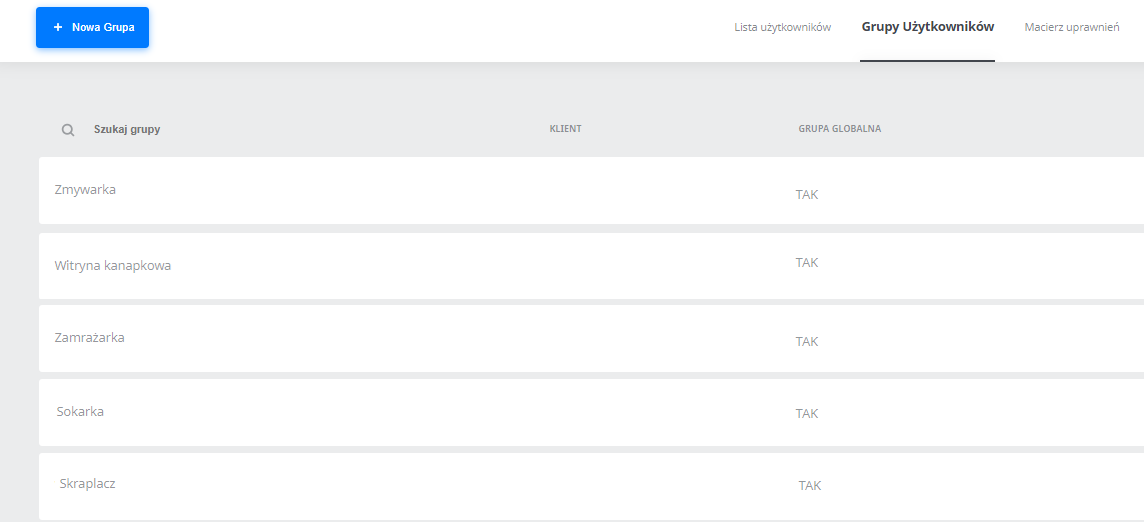This screenshot has height=522, width=1144.
Task: Click TAK value in Zmywarka row
Action: (x=807, y=195)
